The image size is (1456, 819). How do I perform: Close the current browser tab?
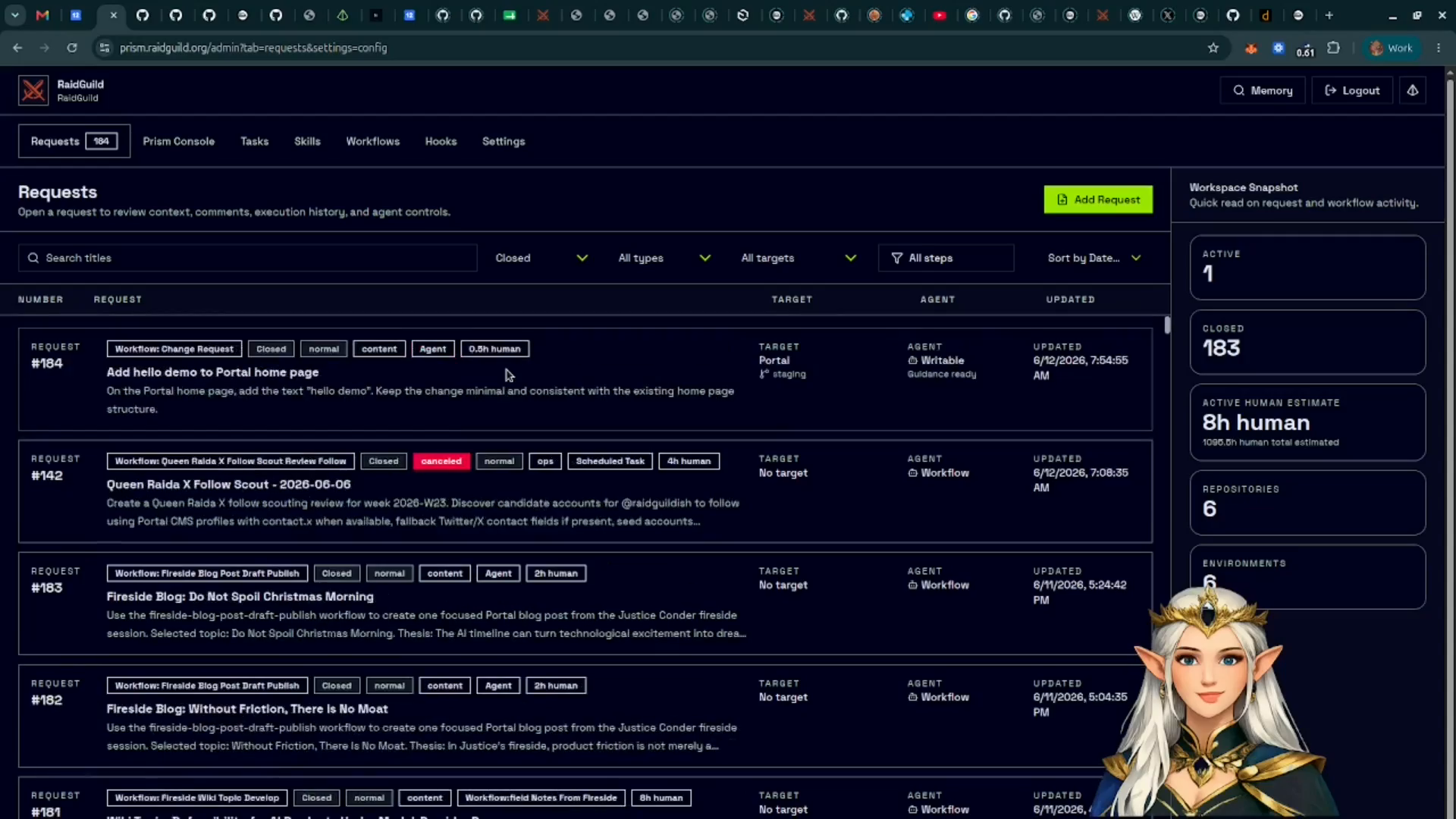113,15
